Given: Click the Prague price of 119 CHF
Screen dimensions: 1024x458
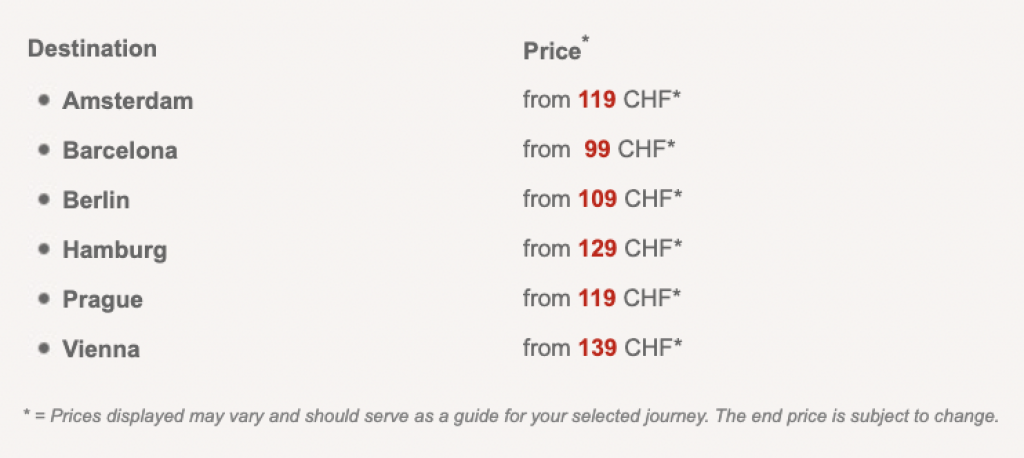Looking at the screenshot, I should pos(602,298).
